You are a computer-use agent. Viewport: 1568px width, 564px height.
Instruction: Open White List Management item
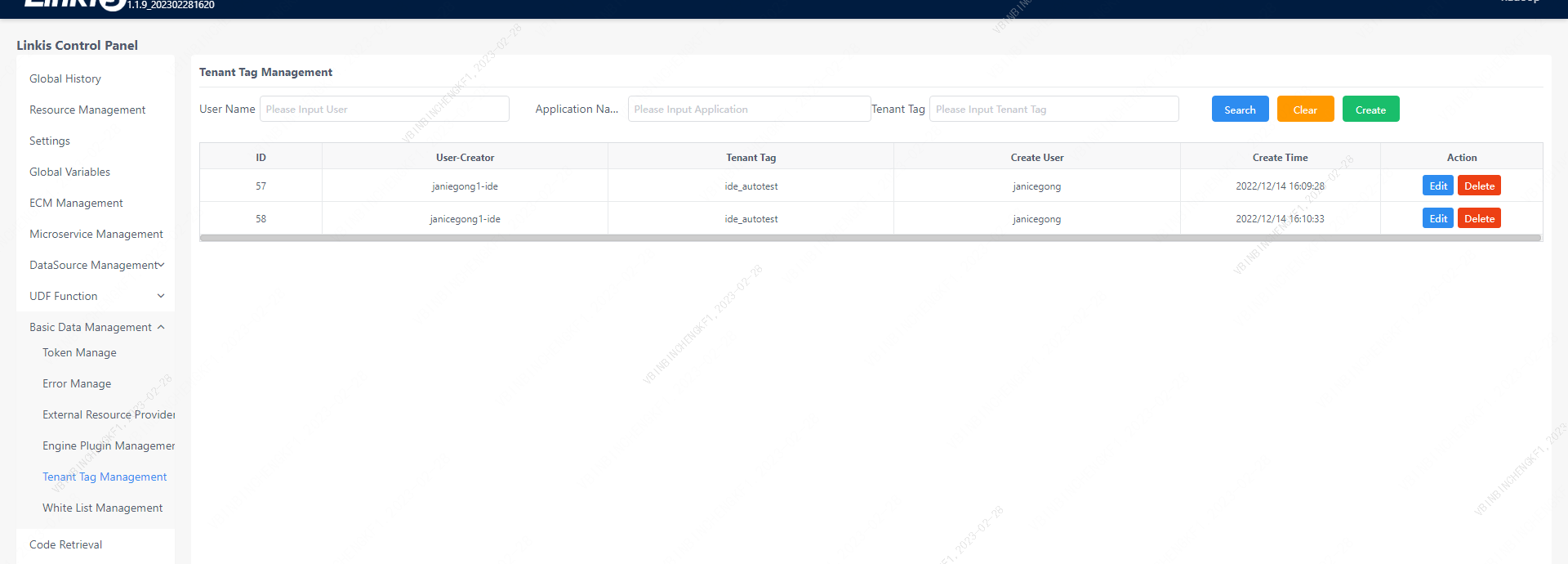tap(102, 508)
